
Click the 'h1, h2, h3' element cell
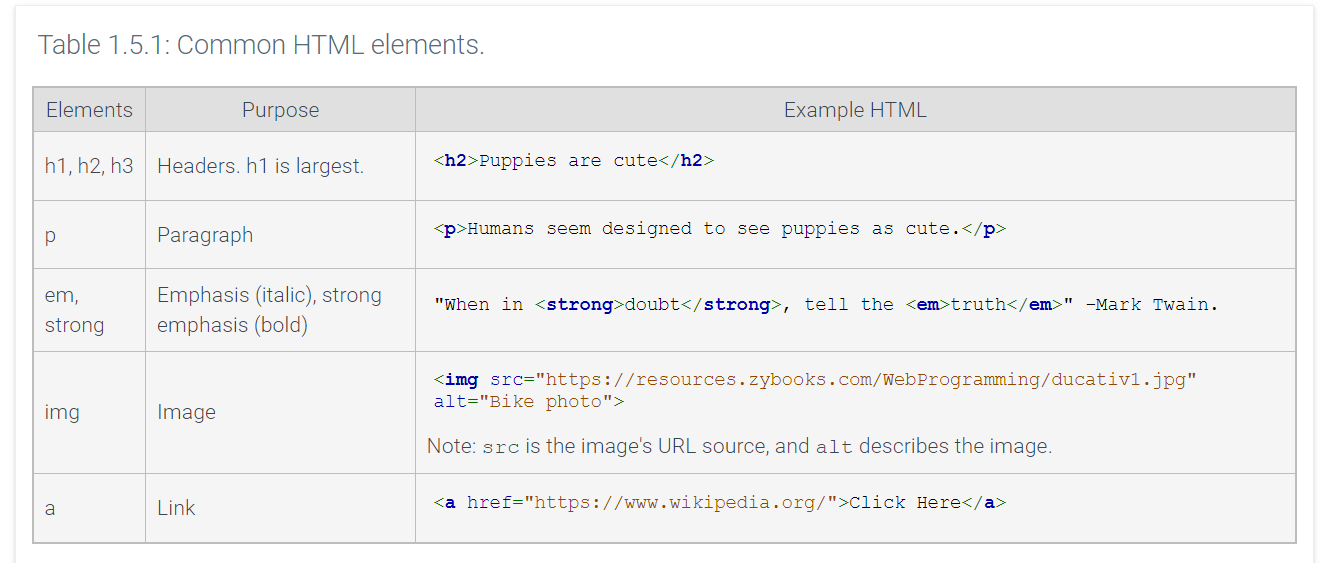(89, 166)
